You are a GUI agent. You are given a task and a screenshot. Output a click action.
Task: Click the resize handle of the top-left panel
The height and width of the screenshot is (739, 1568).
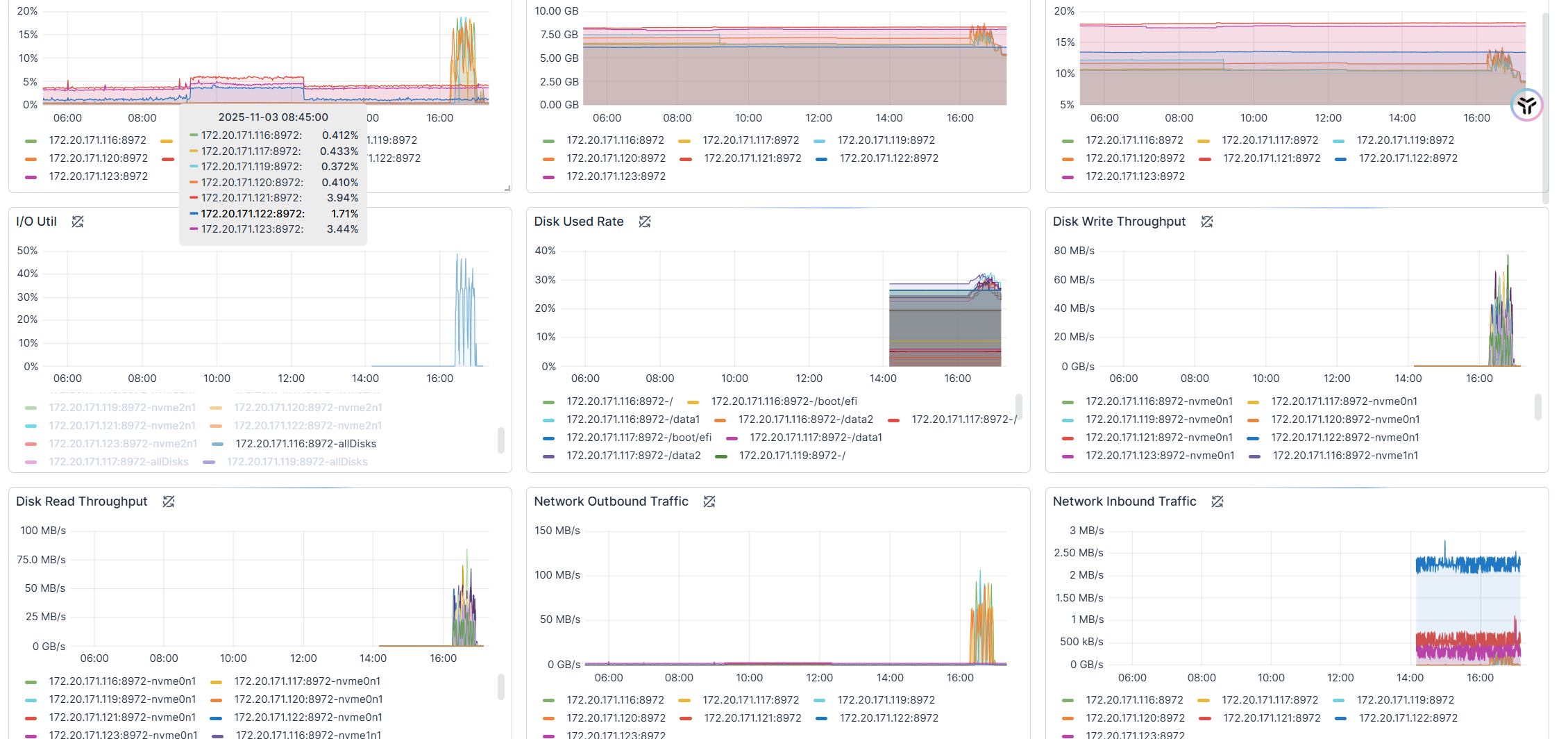point(507,188)
